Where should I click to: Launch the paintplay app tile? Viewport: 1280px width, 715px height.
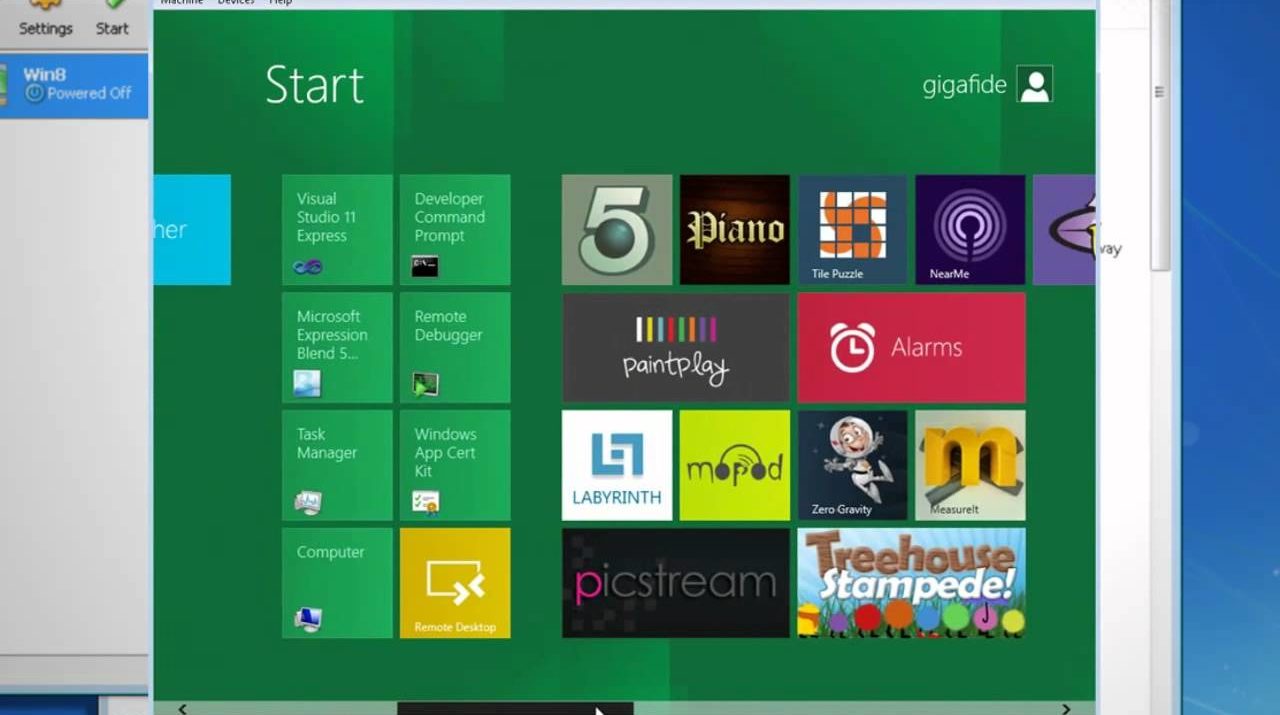pyautogui.click(x=675, y=347)
